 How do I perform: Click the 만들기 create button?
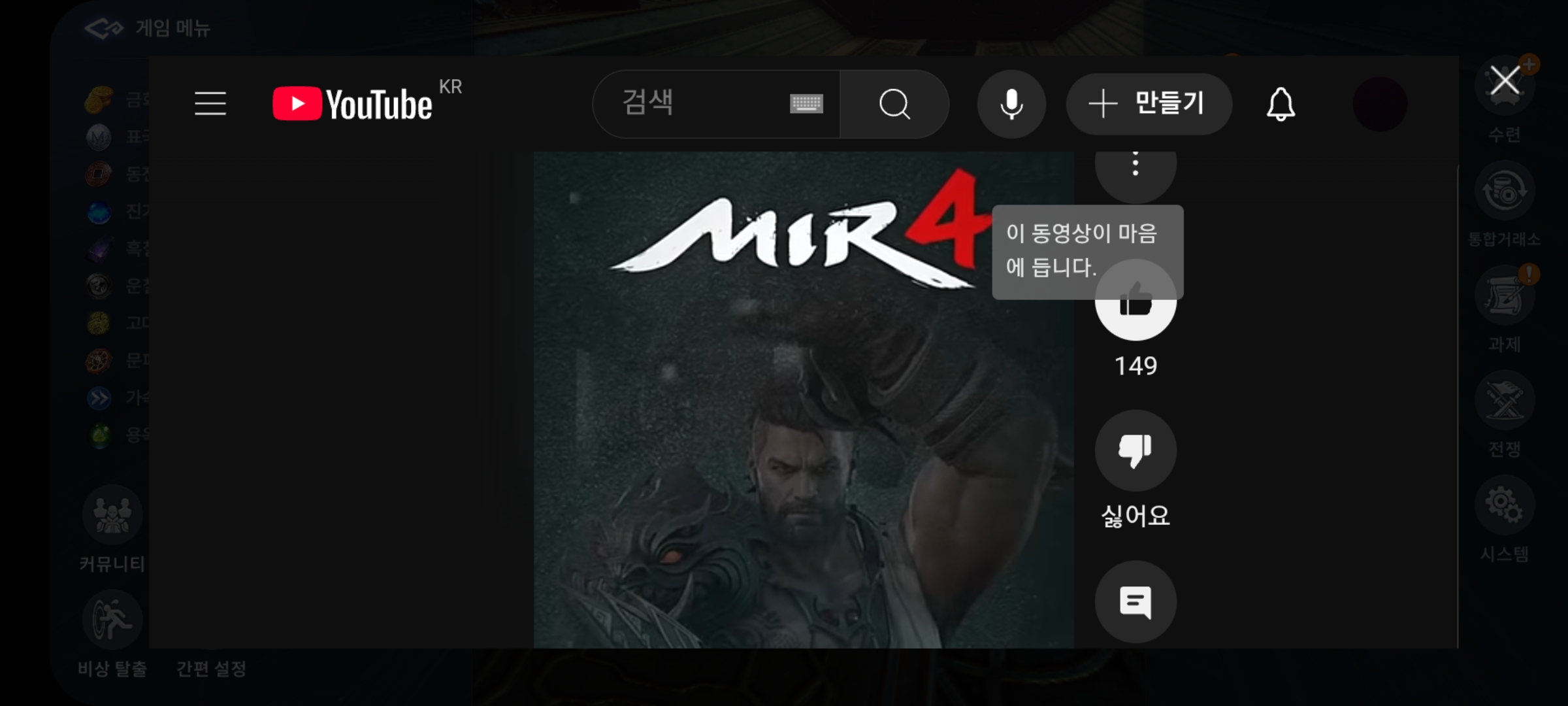[x=1149, y=104]
